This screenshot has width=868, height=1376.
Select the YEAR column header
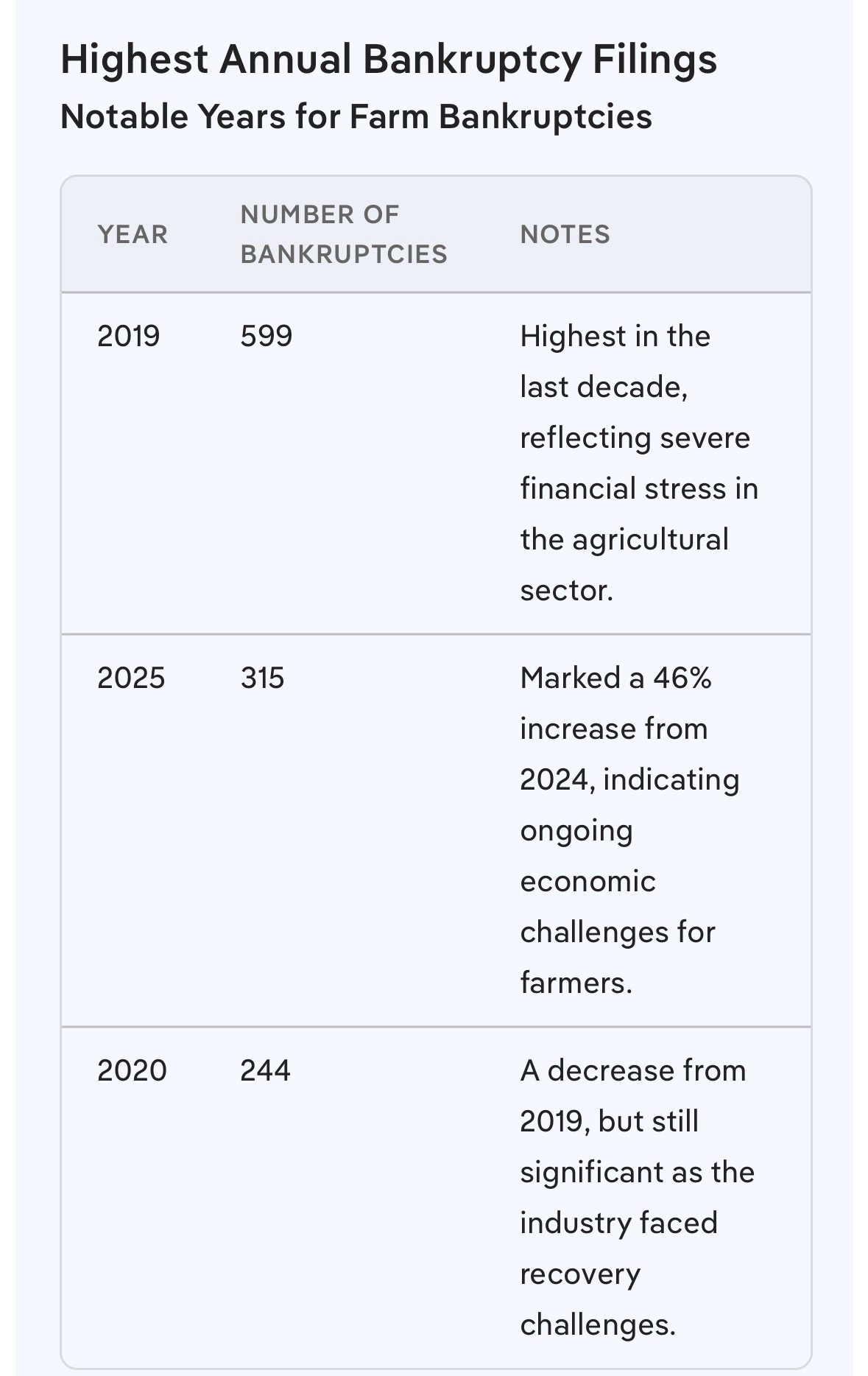pyautogui.click(x=133, y=234)
